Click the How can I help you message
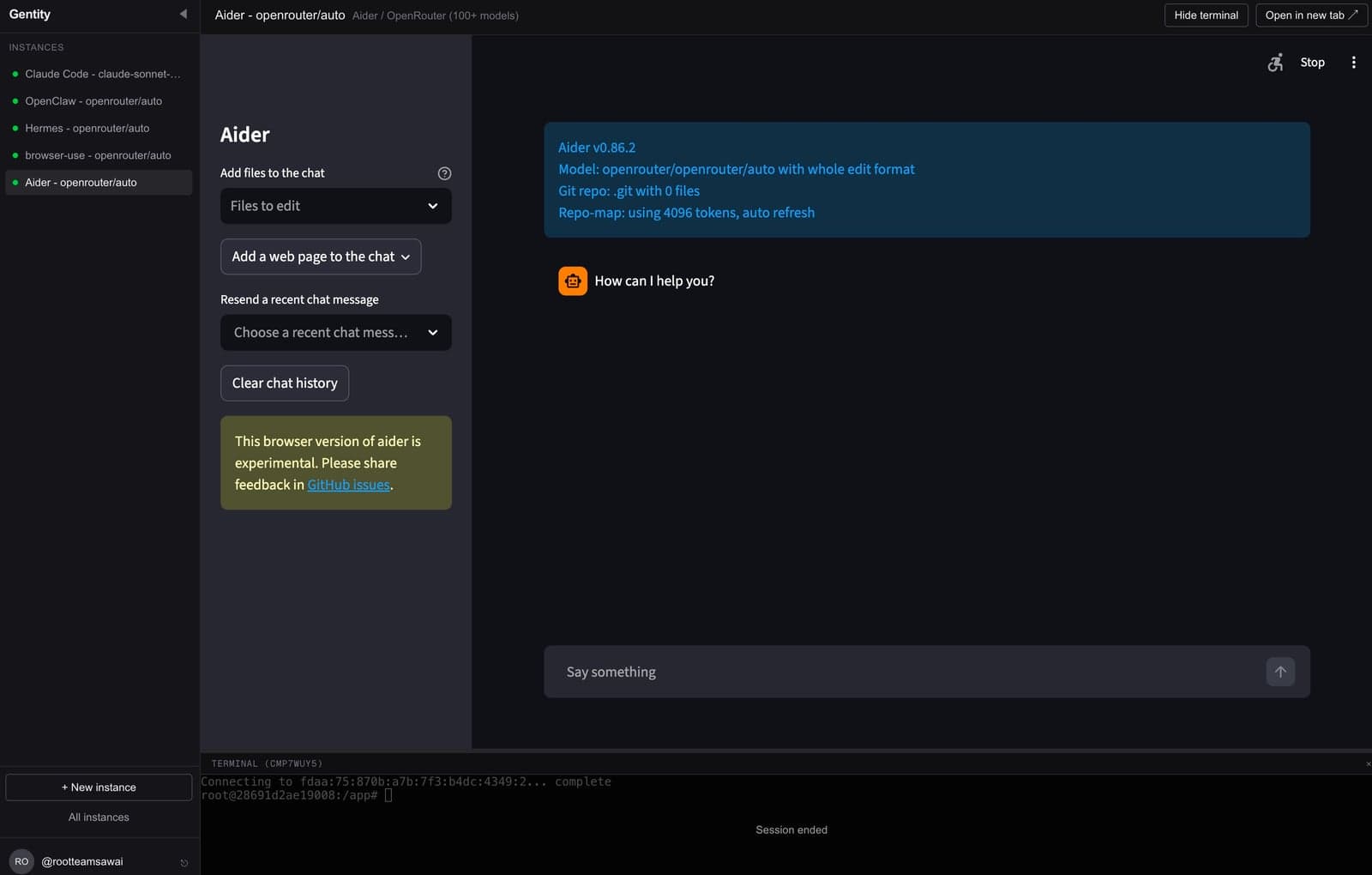1372x875 pixels. (654, 281)
